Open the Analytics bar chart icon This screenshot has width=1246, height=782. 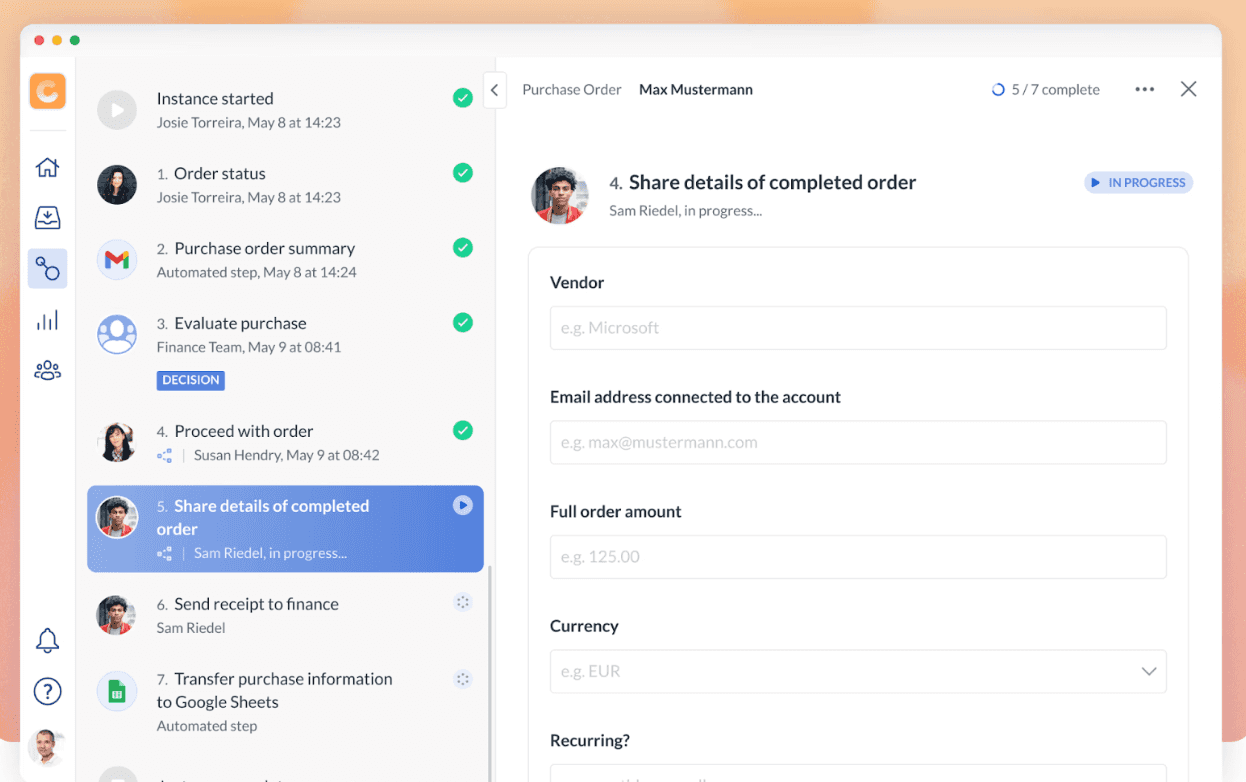tap(47, 319)
